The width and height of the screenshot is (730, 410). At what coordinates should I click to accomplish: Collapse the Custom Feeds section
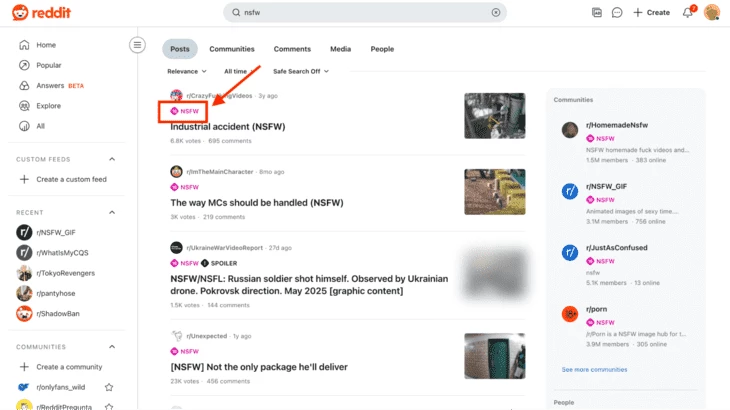pyautogui.click(x=112, y=159)
